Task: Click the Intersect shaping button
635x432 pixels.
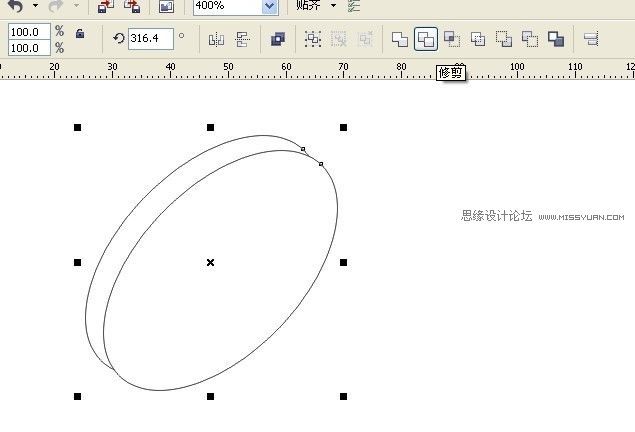Action: [x=452, y=39]
